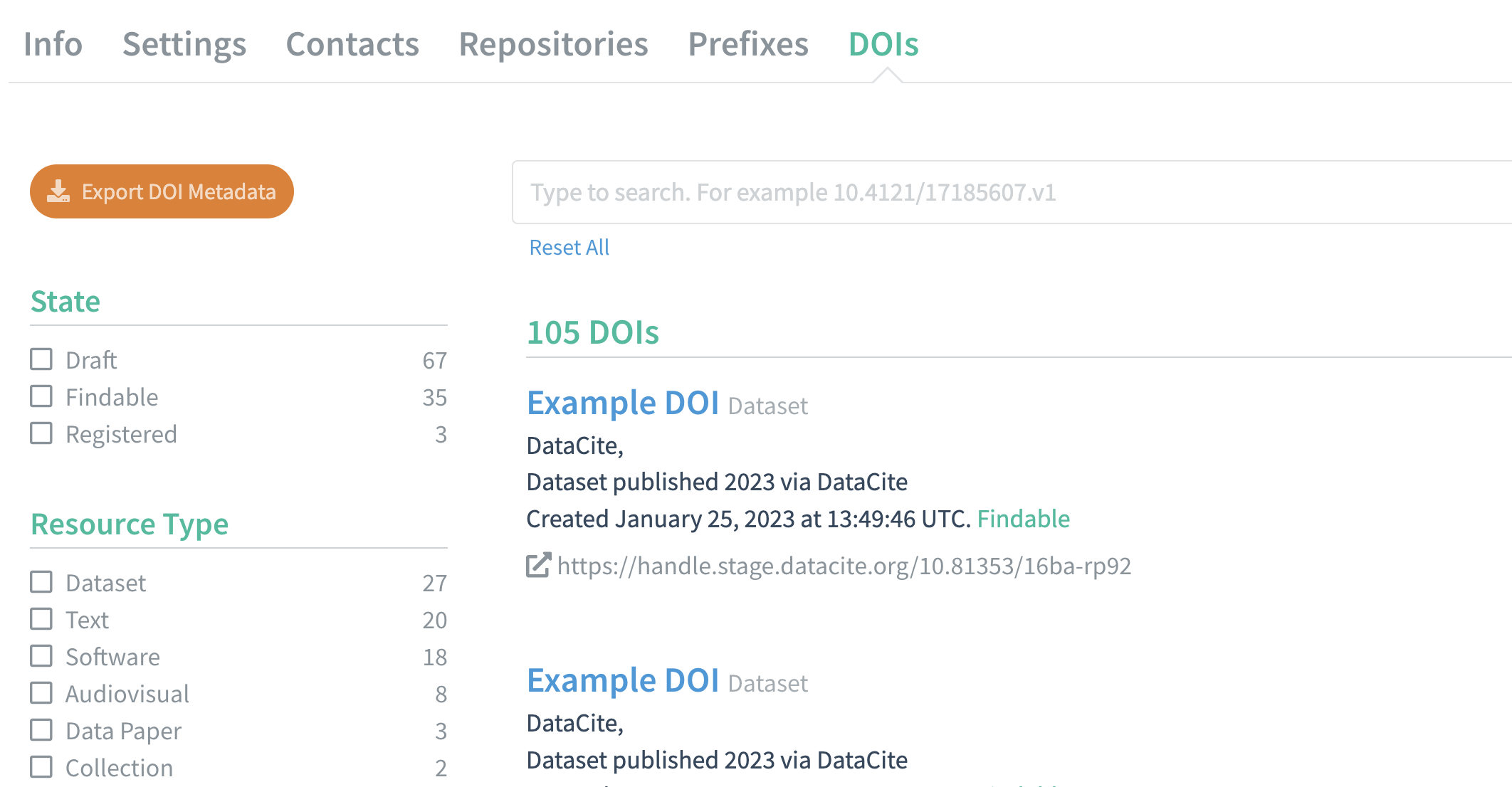Open the second Example DOI title link
The height and width of the screenshot is (787, 1512).
[x=622, y=680]
